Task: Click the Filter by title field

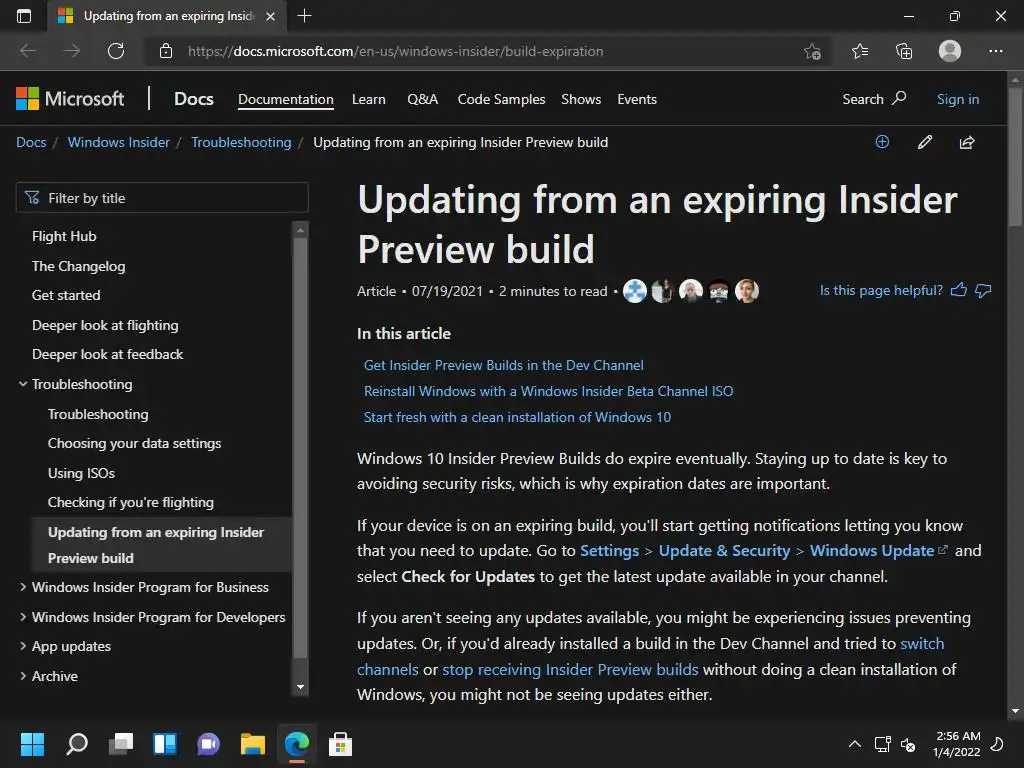Action: pos(162,198)
